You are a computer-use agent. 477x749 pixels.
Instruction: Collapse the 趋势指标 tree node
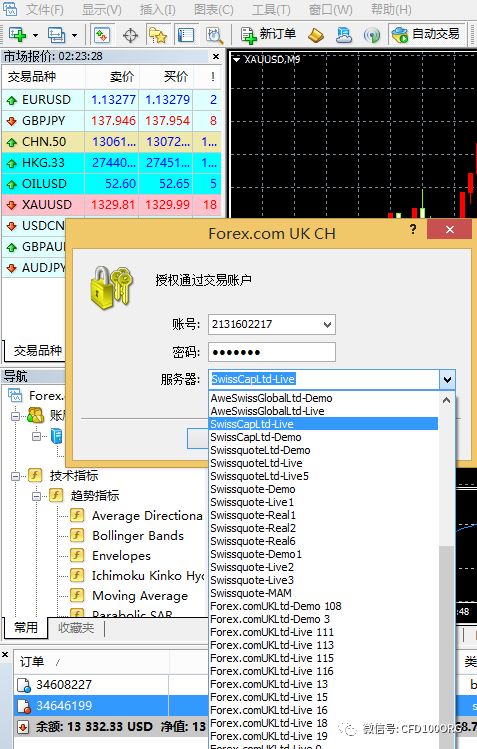coord(37,496)
